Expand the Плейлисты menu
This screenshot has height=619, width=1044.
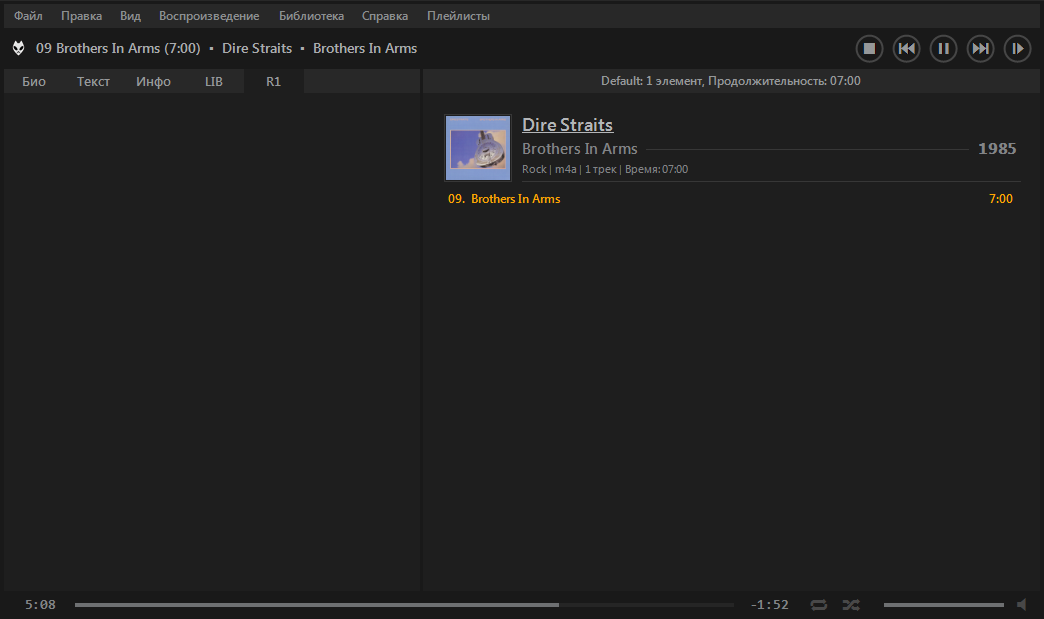coord(458,16)
